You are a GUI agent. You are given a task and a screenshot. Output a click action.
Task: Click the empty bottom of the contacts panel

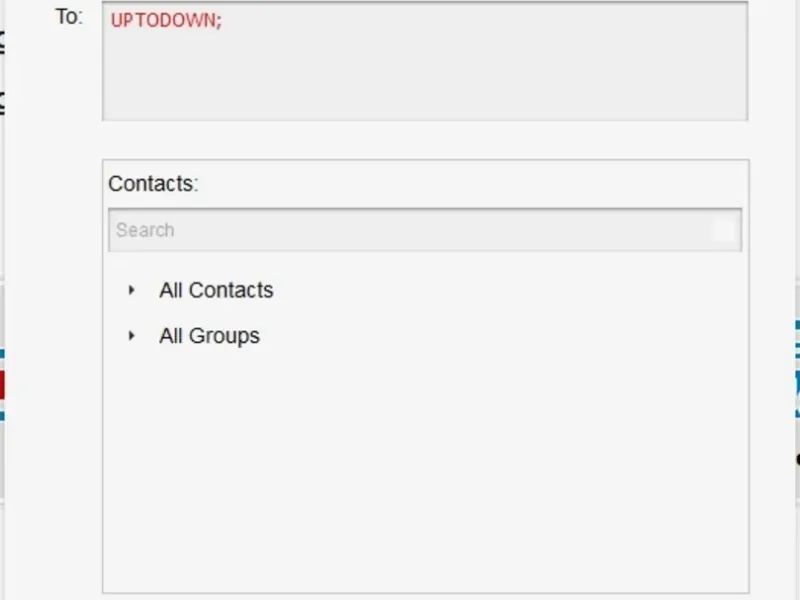400,560
